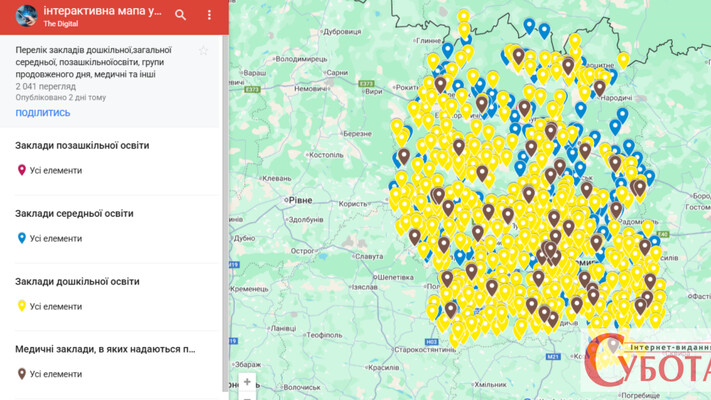Click the brown pin icon for Медичні заклади
Viewport: 711px width, 400px height.
coord(22,374)
